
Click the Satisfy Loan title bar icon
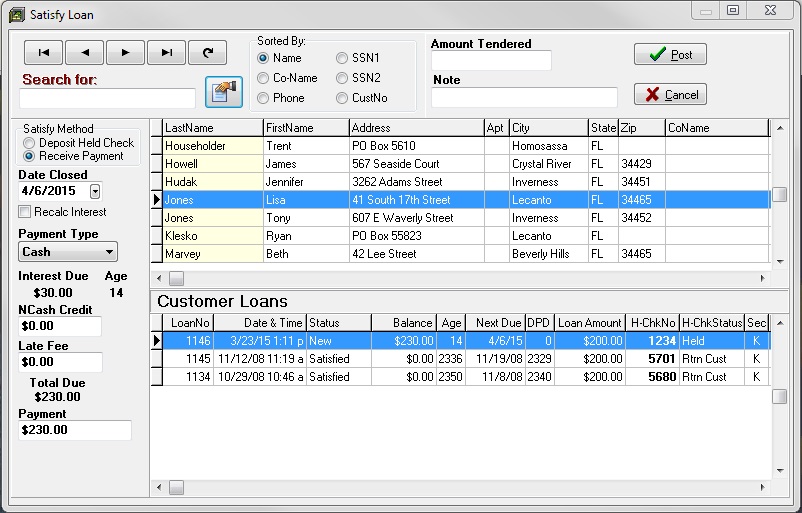pos(17,15)
